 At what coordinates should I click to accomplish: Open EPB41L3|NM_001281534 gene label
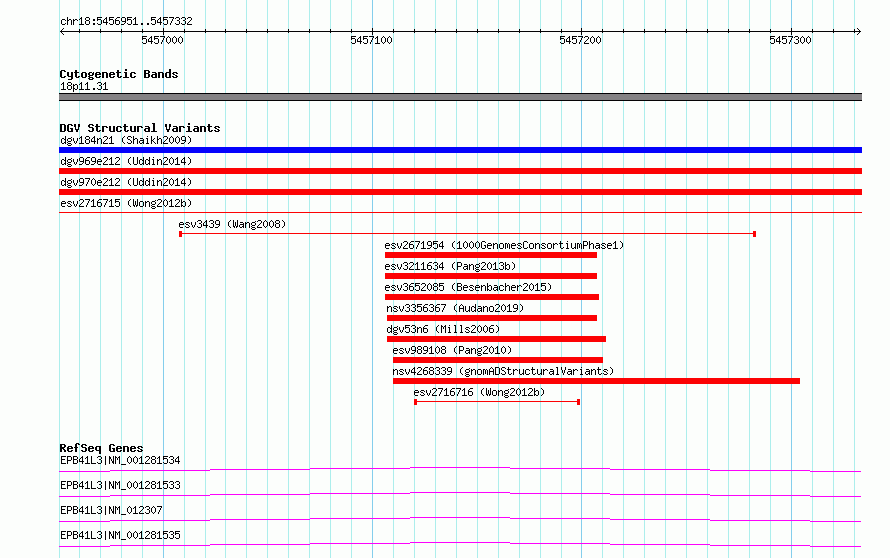tap(120, 460)
